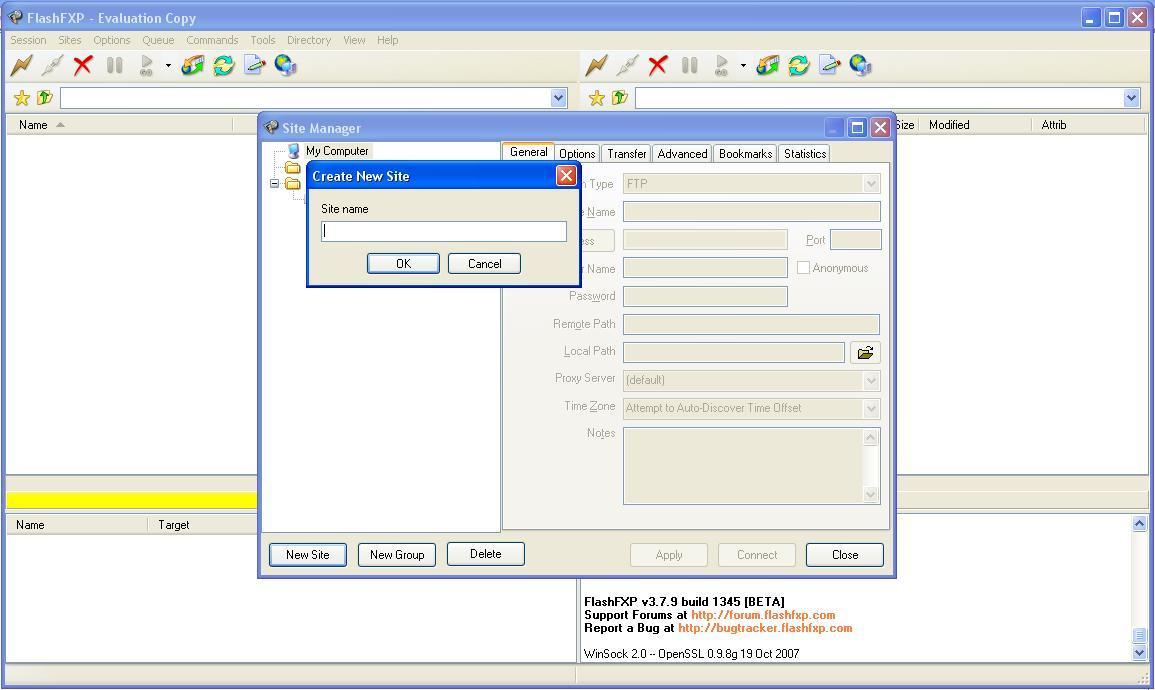Click the Site name text field
Screen dimensions: 1155x690
pos(444,231)
